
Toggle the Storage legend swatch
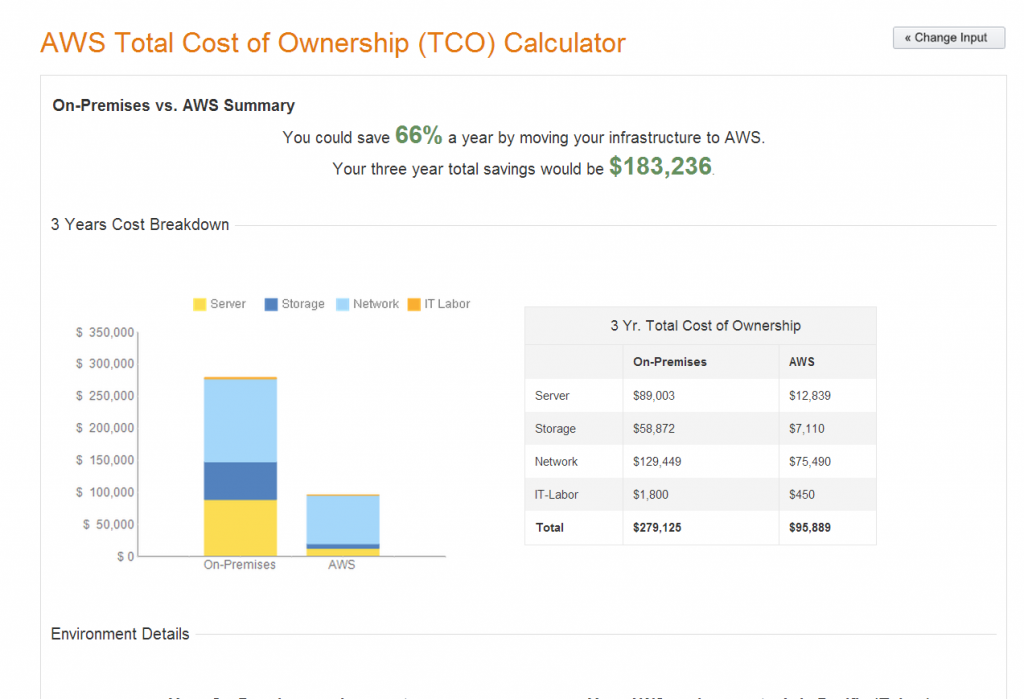click(270, 303)
